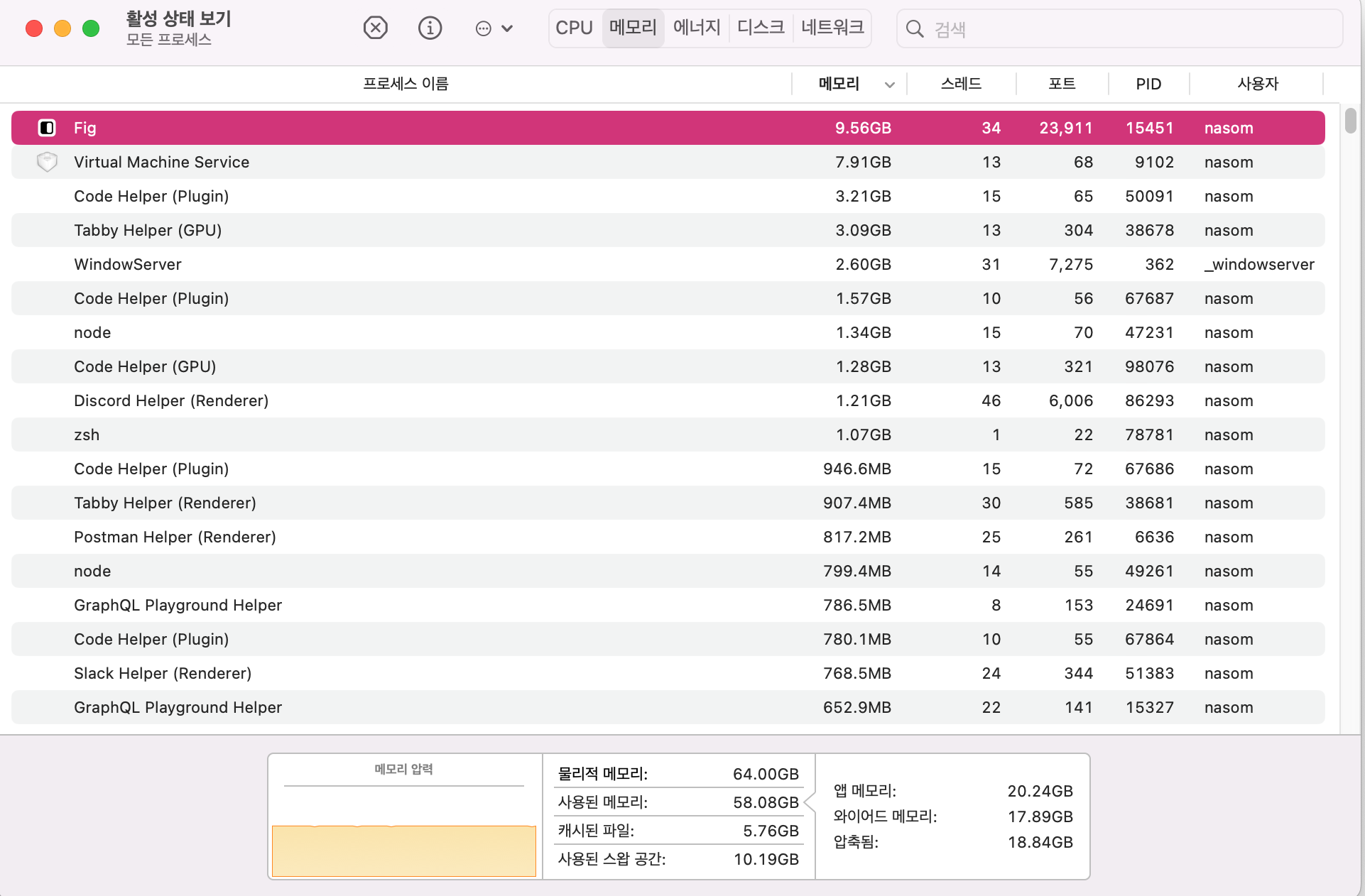Click the magnifier icon in the search field
The width and height of the screenshot is (1365, 896).
[x=915, y=29]
